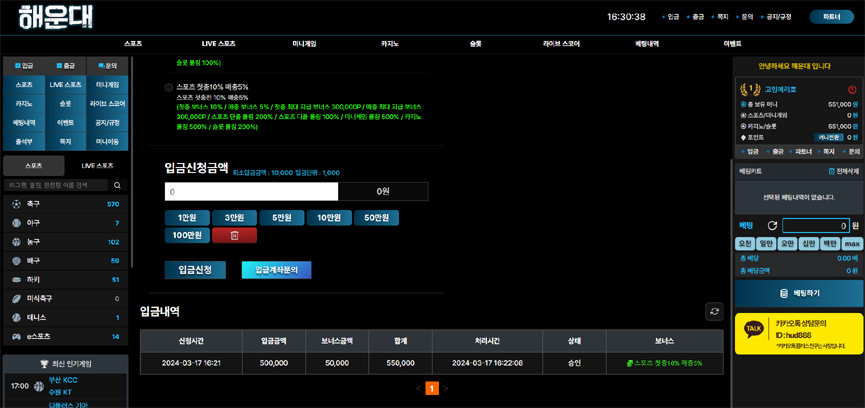Switch to LIVE 스포츠 tab in sidebar
The width and height of the screenshot is (865, 408).
97,165
